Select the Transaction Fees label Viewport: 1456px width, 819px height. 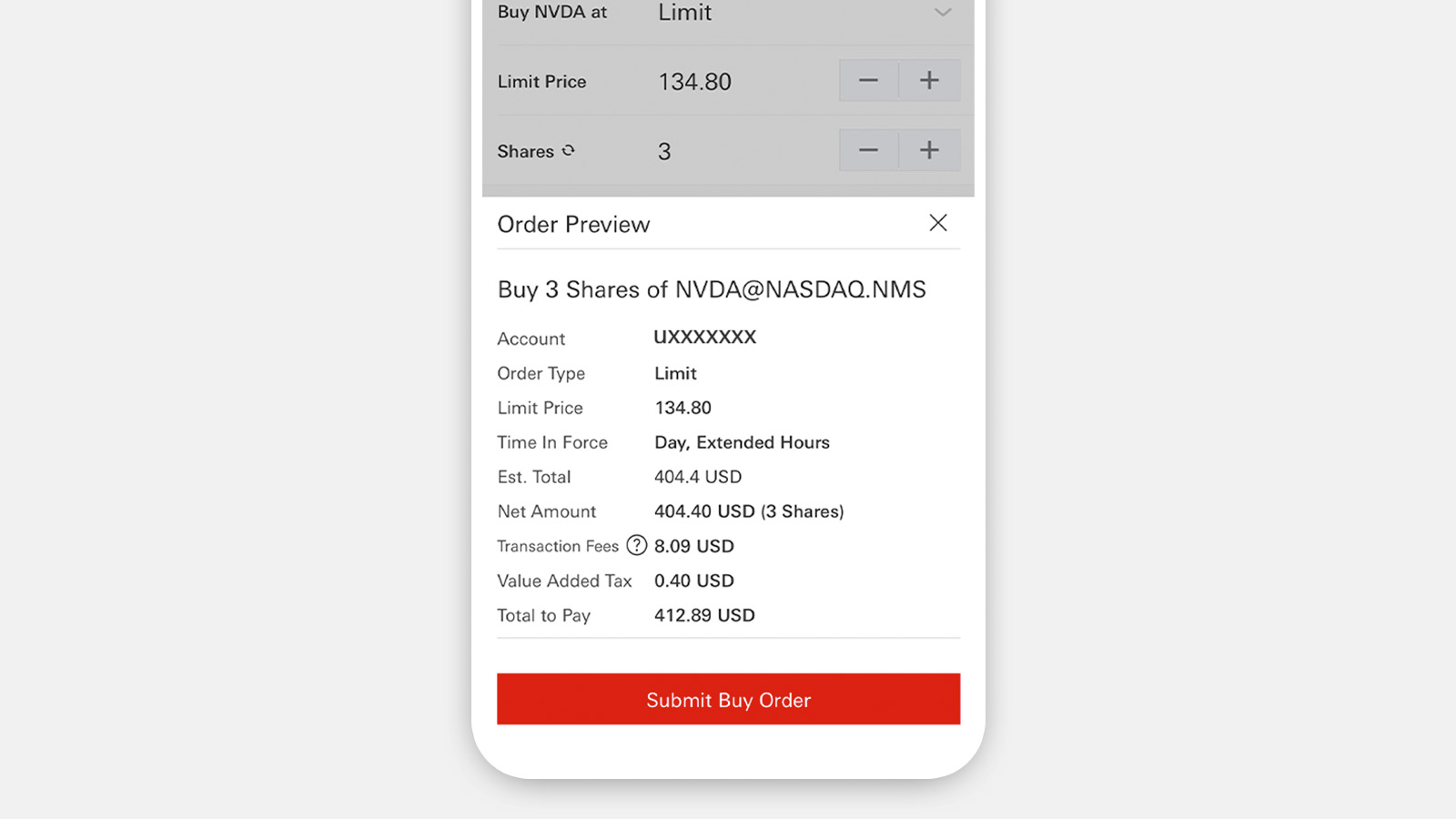(558, 546)
